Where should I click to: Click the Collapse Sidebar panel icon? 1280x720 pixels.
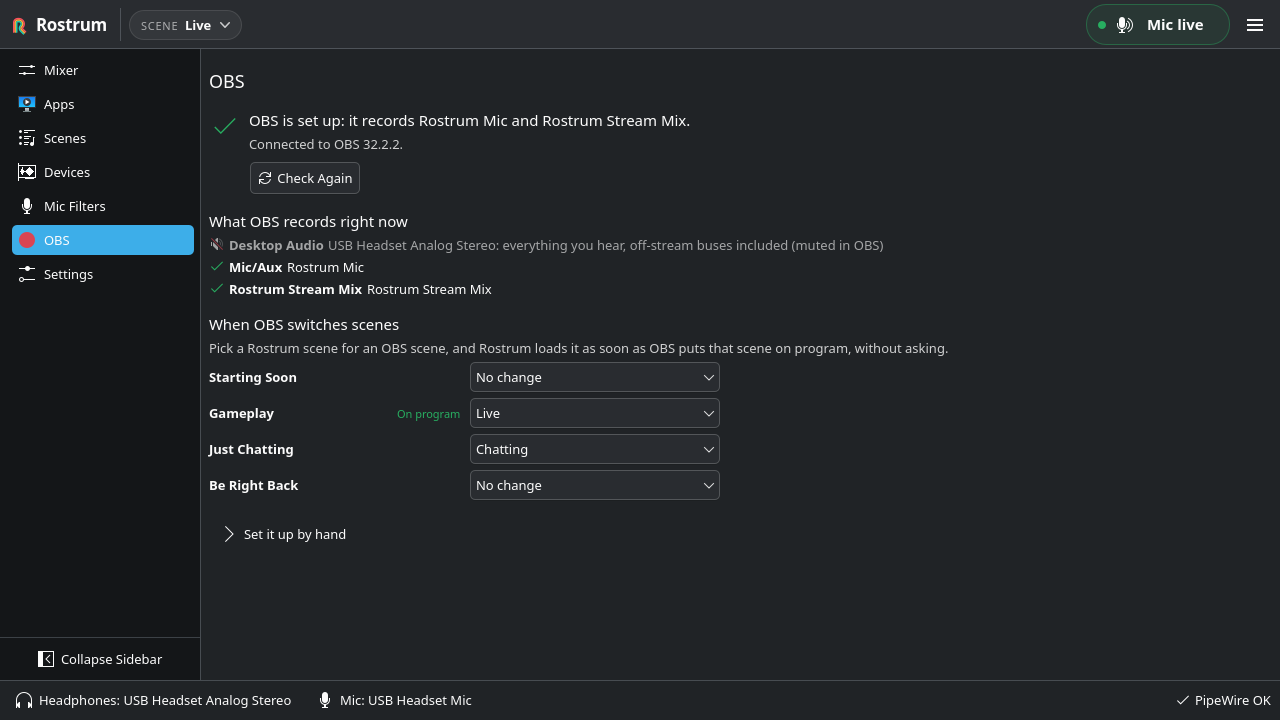[x=46, y=659]
